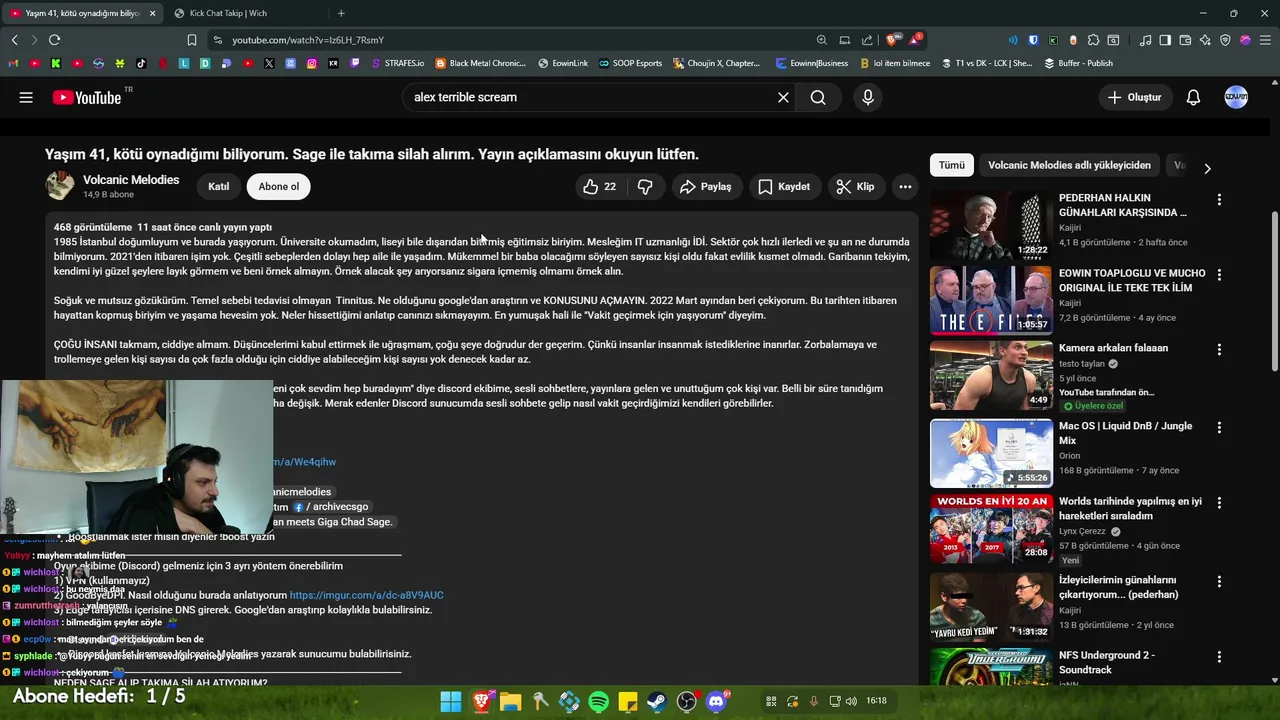
Task: Select the Tümü filter chip
Action: 951,165
